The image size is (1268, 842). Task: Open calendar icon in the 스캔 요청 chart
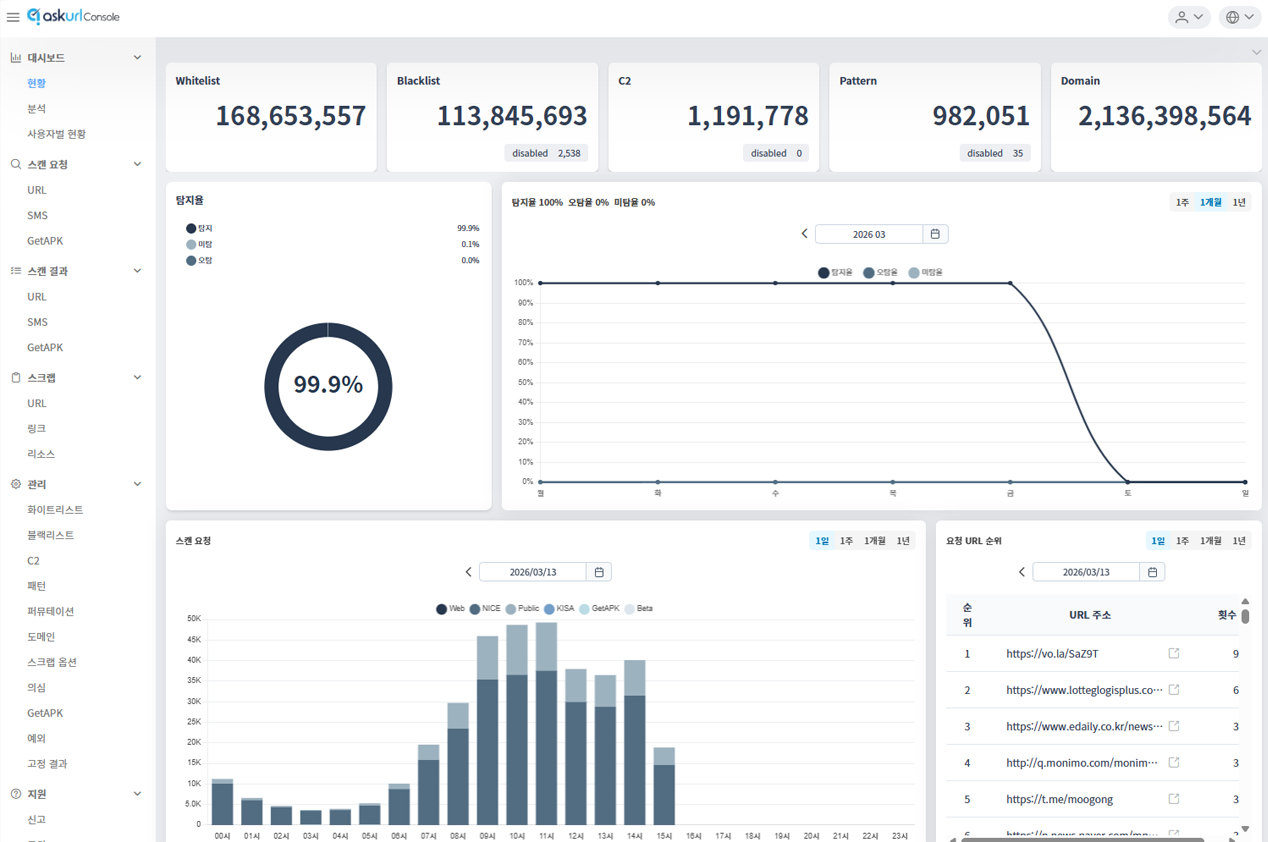pyautogui.click(x=599, y=572)
